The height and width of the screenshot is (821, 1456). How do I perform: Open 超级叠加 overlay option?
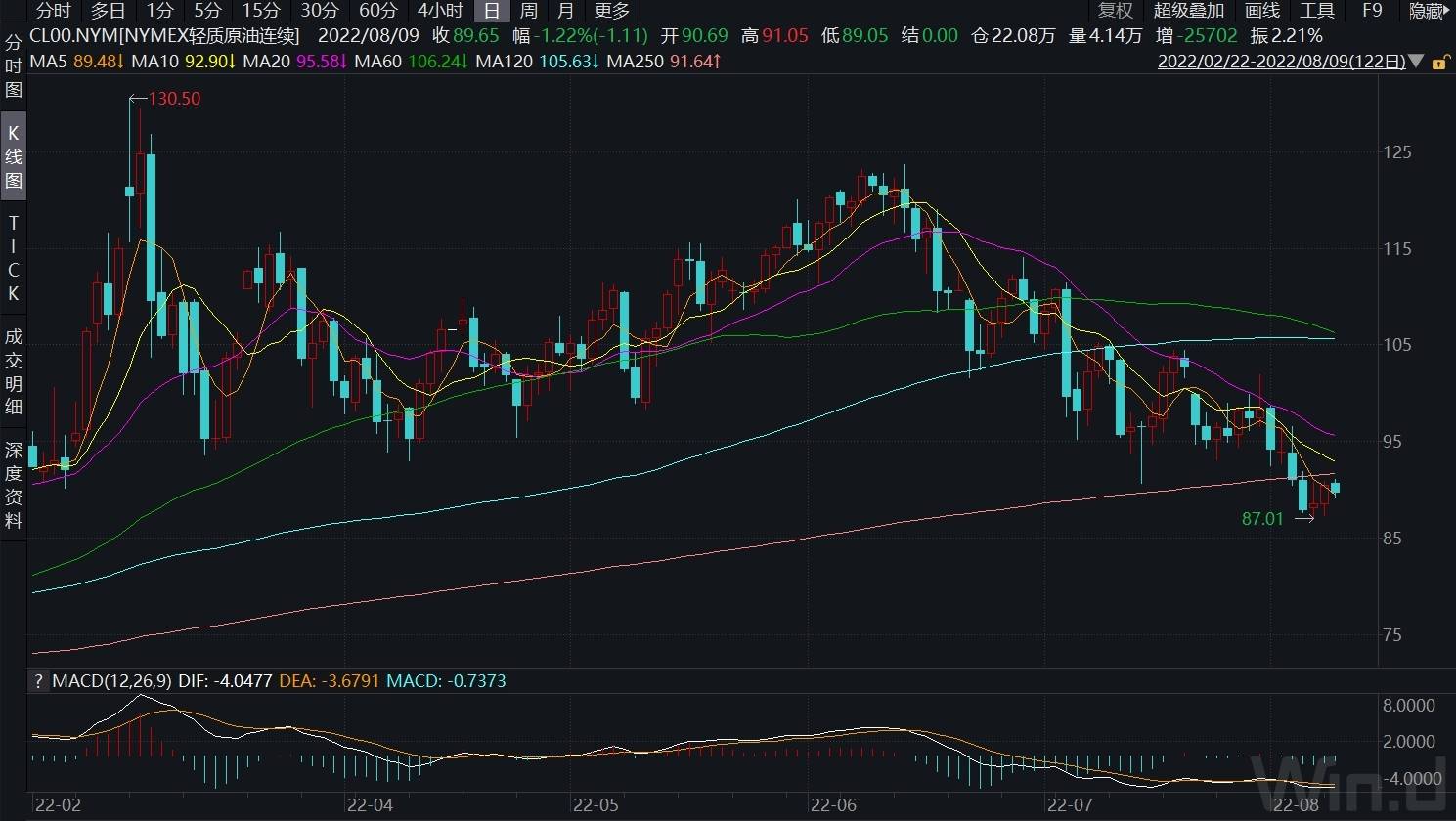[x=1188, y=11]
